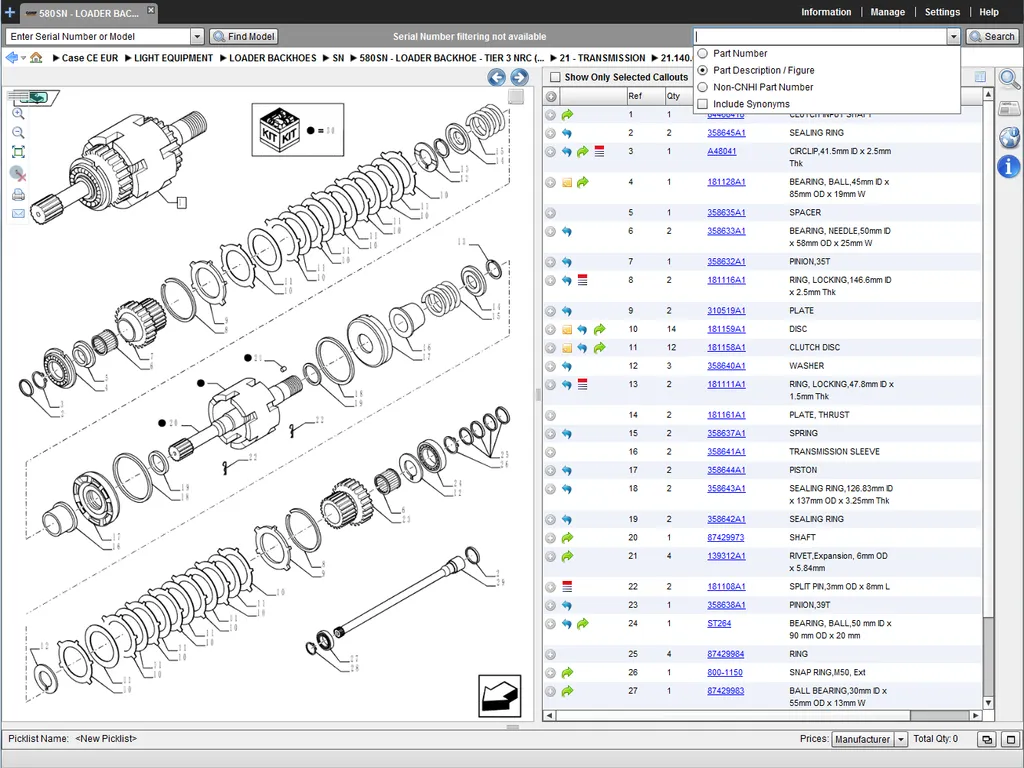This screenshot has height=768, width=1024.
Task: Click the single window icon in status bar
Action: (1011, 739)
